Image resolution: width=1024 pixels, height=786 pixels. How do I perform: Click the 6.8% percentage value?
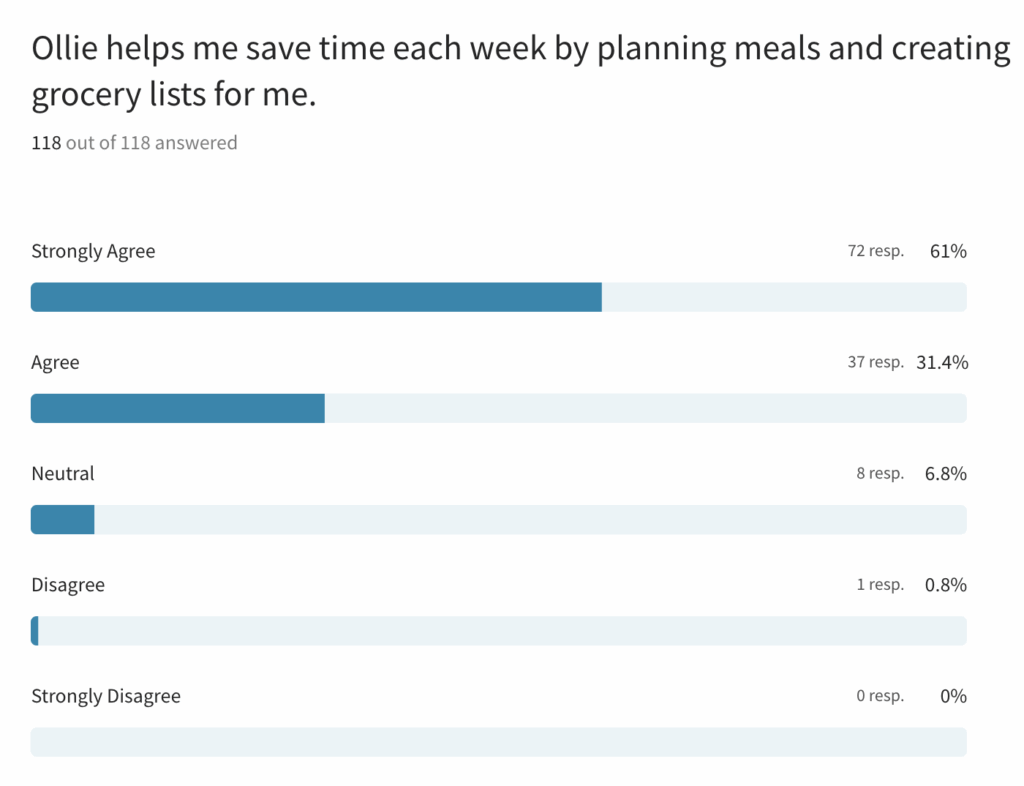click(x=945, y=473)
